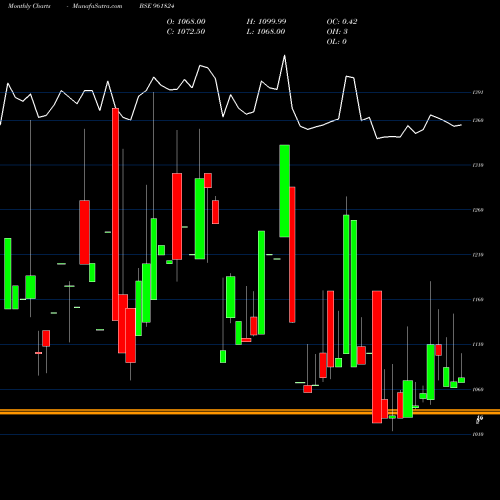Click the "MunafaSutra.com" header text
The width and height of the screenshot is (500, 500).
coord(97,6)
